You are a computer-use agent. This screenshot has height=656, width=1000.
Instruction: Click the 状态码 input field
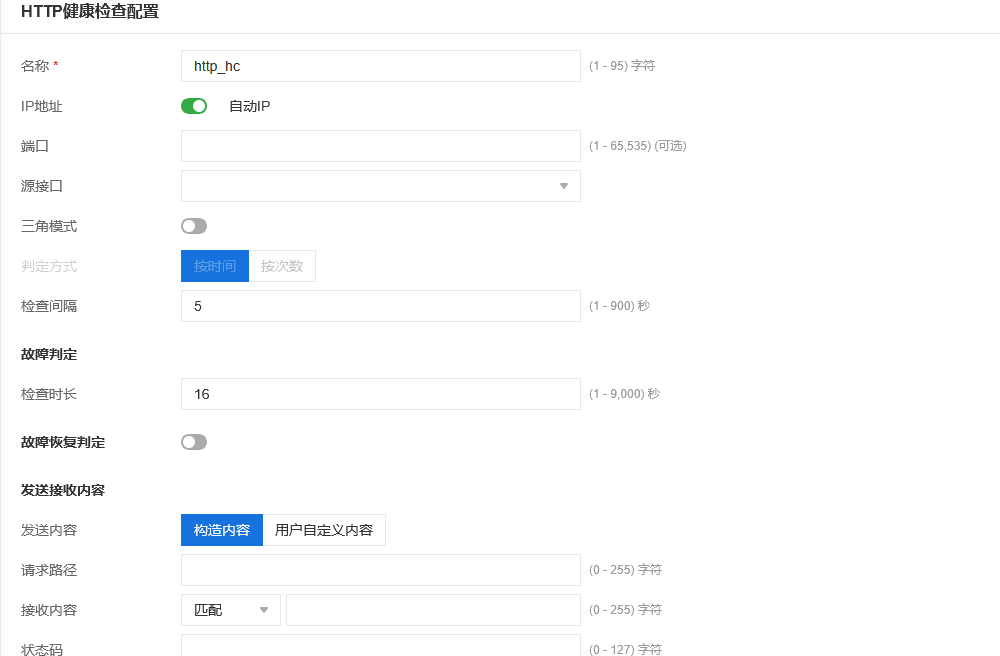pyautogui.click(x=380, y=646)
